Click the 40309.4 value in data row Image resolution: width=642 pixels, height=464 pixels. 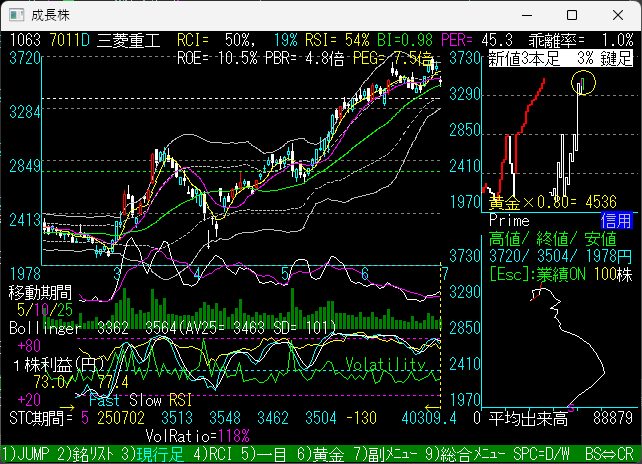click(x=429, y=419)
